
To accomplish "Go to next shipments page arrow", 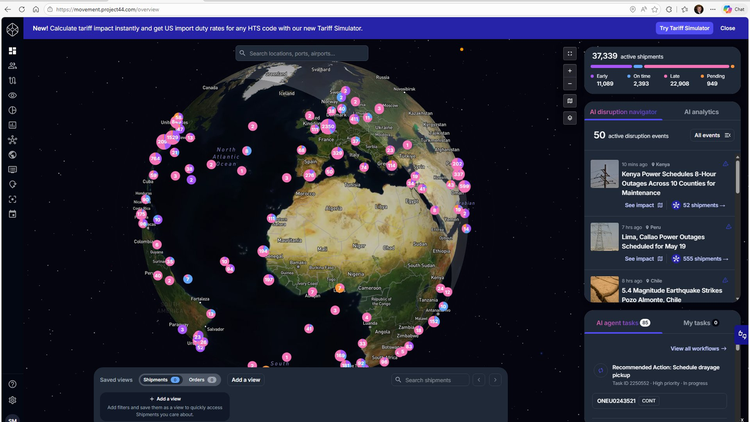I will click(495, 380).
